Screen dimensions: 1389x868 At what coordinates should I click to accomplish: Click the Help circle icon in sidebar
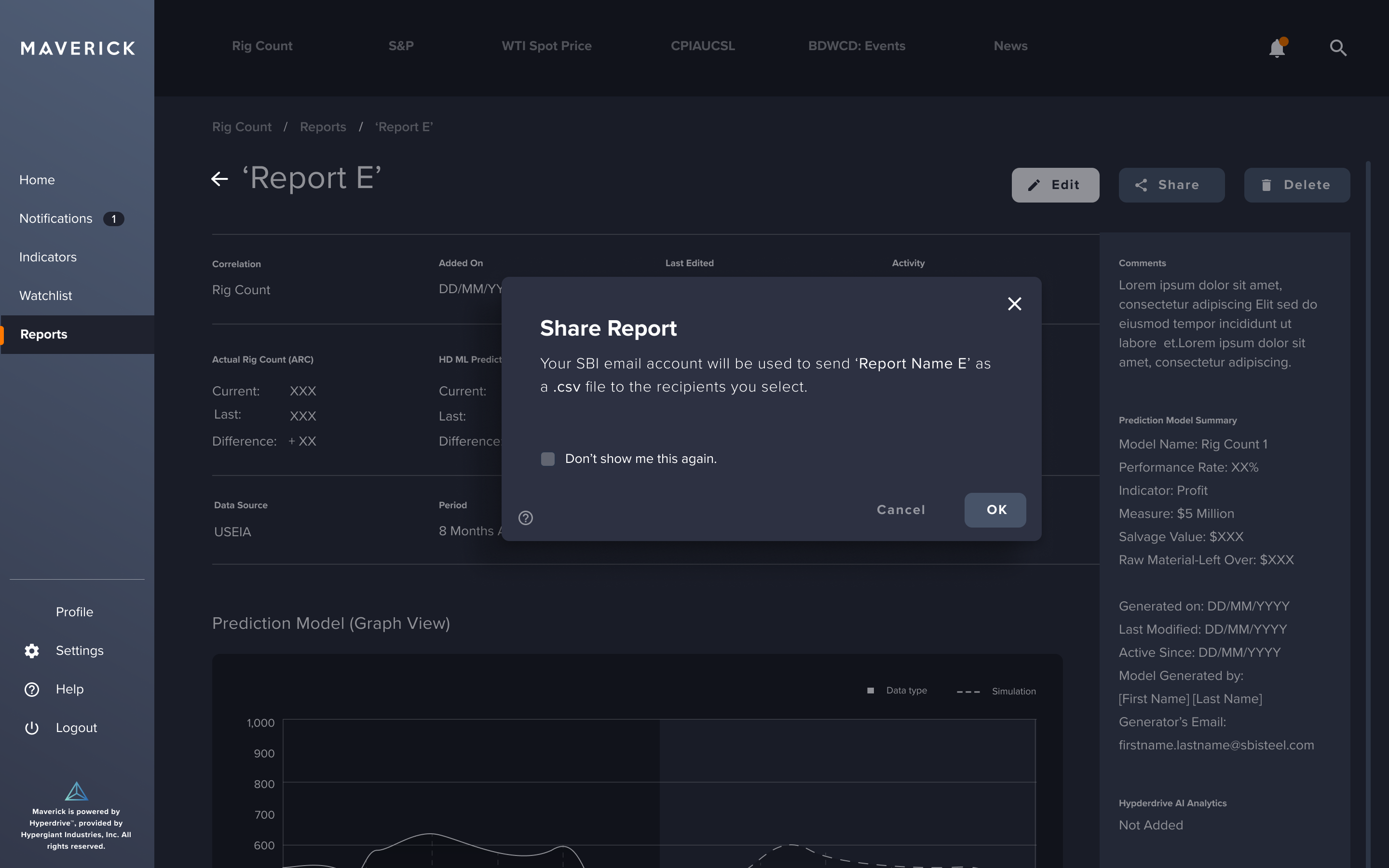click(x=31, y=689)
